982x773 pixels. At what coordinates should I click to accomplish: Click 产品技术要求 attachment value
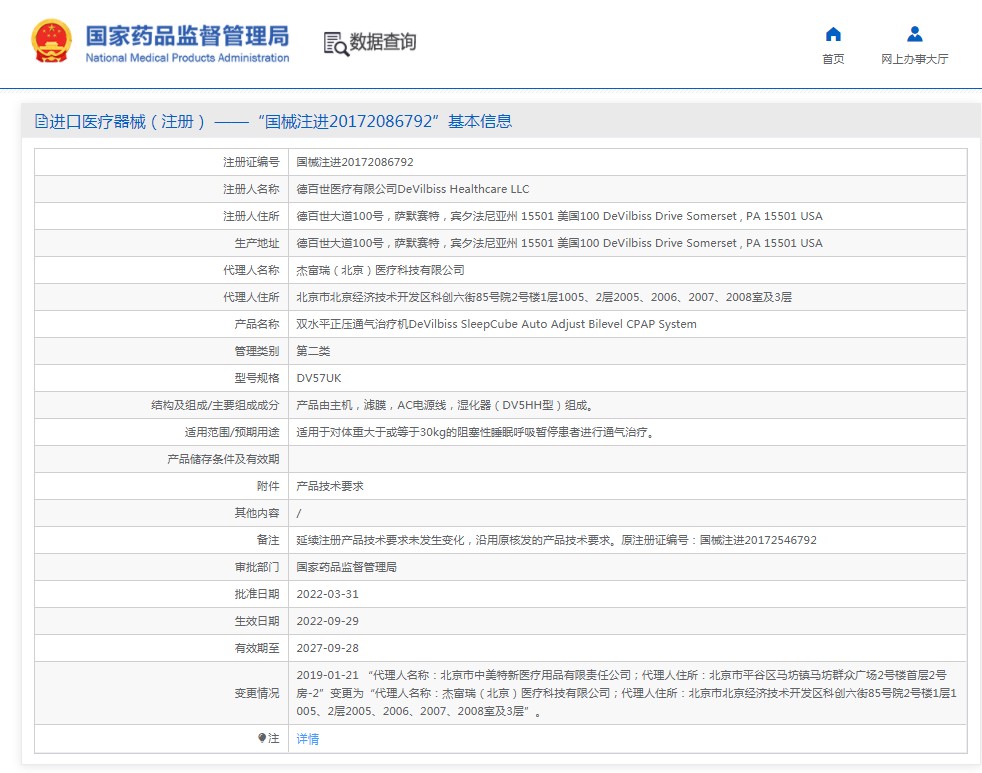click(x=329, y=486)
